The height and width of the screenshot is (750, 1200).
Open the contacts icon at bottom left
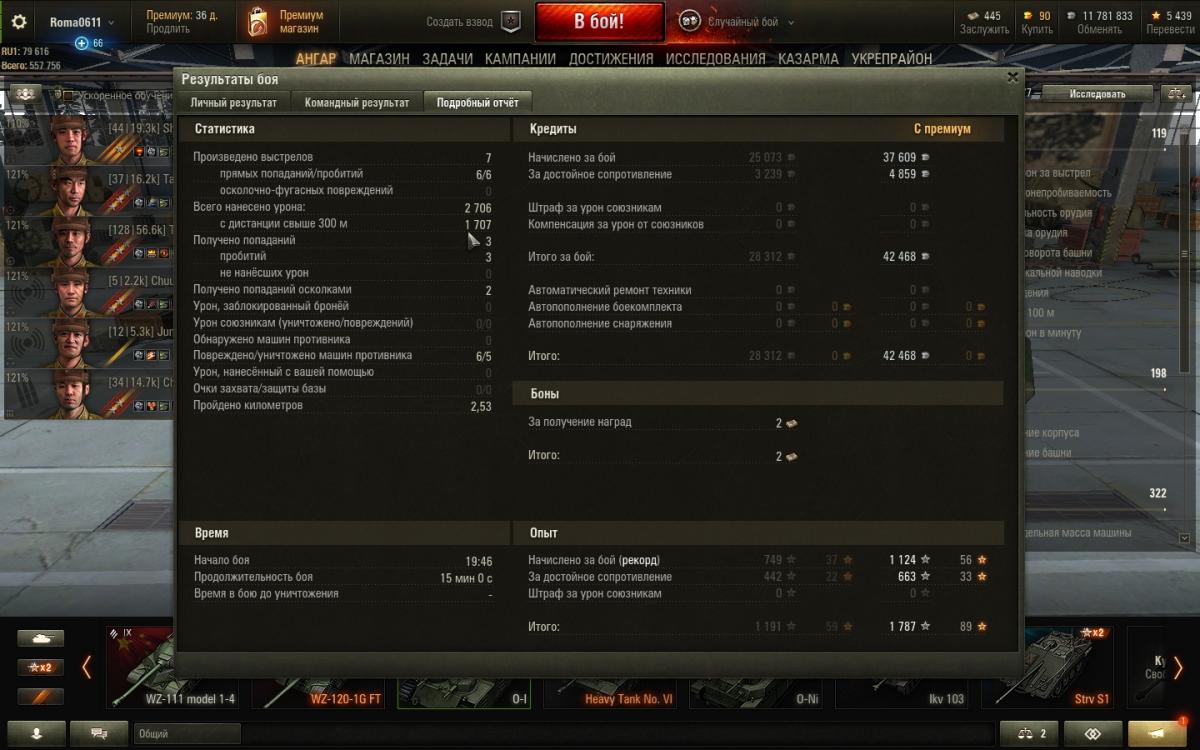(x=36, y=733)
